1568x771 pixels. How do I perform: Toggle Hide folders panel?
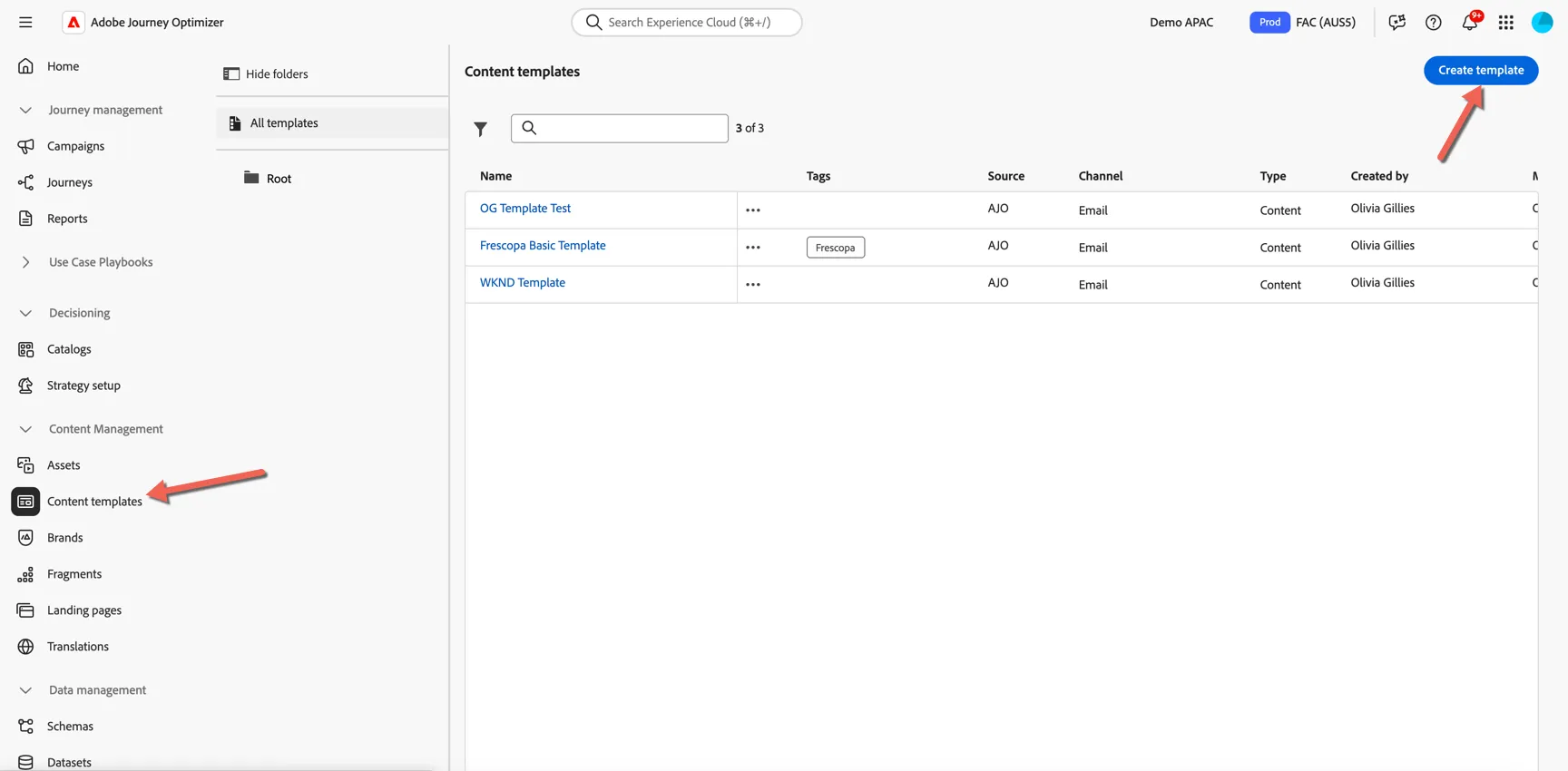click(266, 73)
